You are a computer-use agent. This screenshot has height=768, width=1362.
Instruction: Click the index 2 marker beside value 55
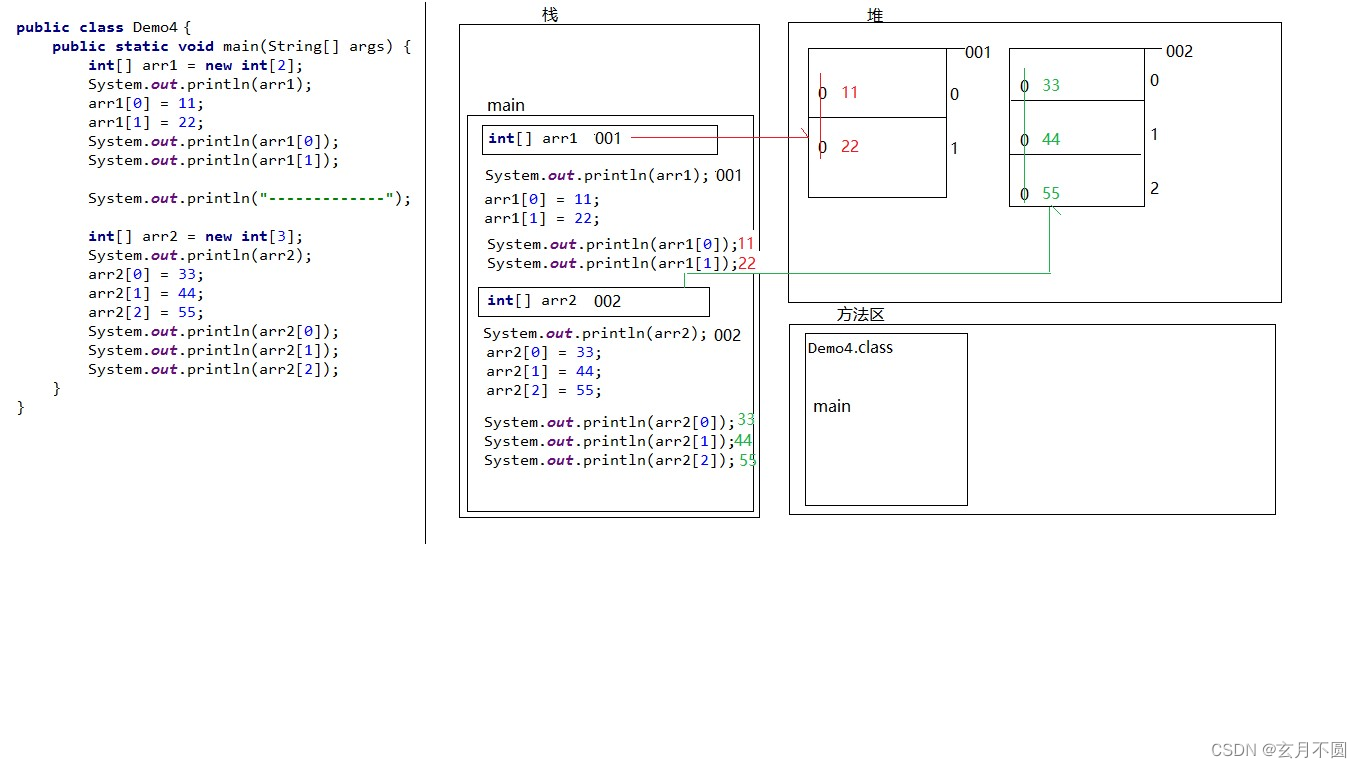(1153, 188)
